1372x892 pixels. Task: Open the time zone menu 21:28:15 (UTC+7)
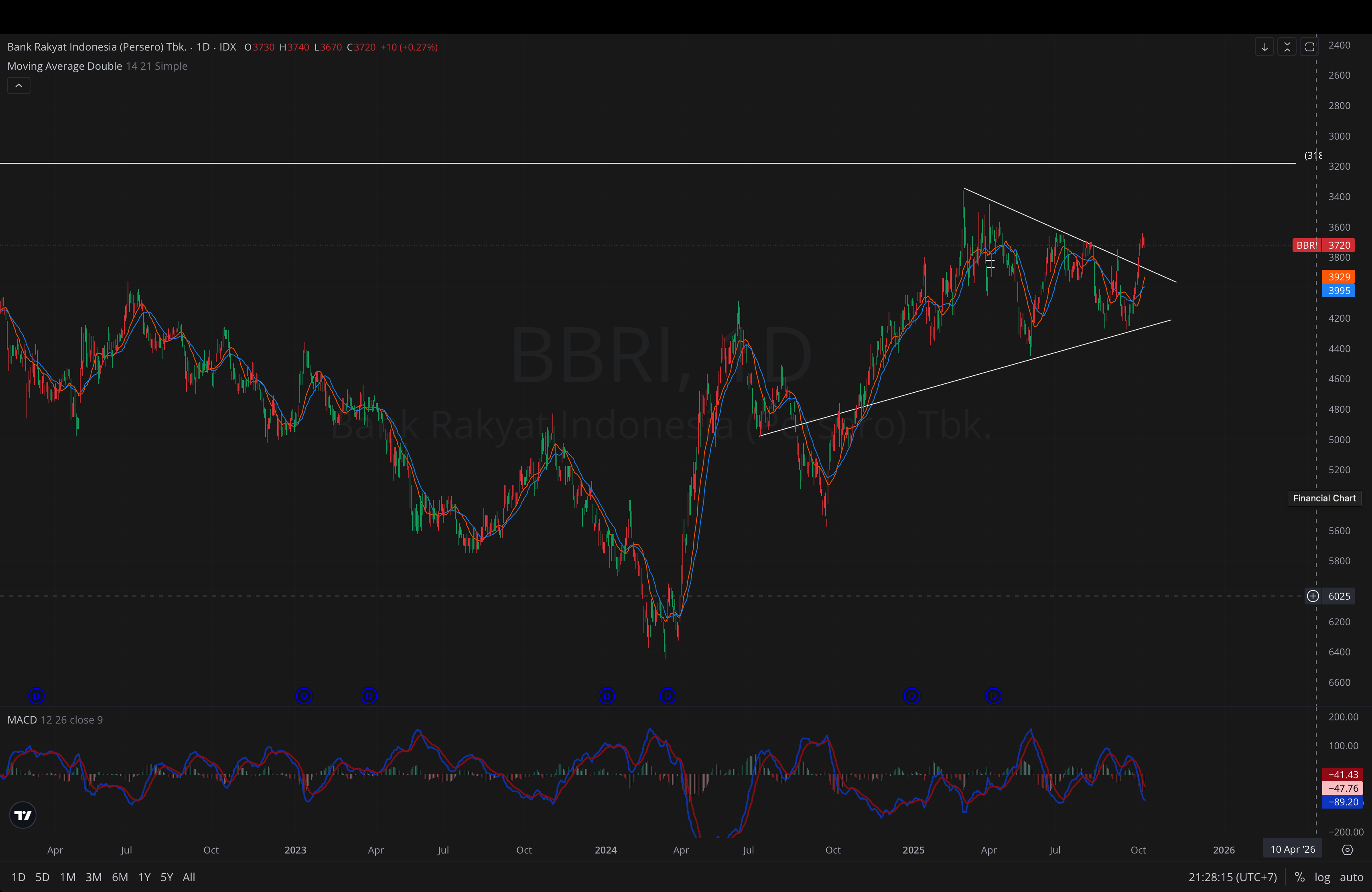pyautogui.click(x=1232, y=877)
